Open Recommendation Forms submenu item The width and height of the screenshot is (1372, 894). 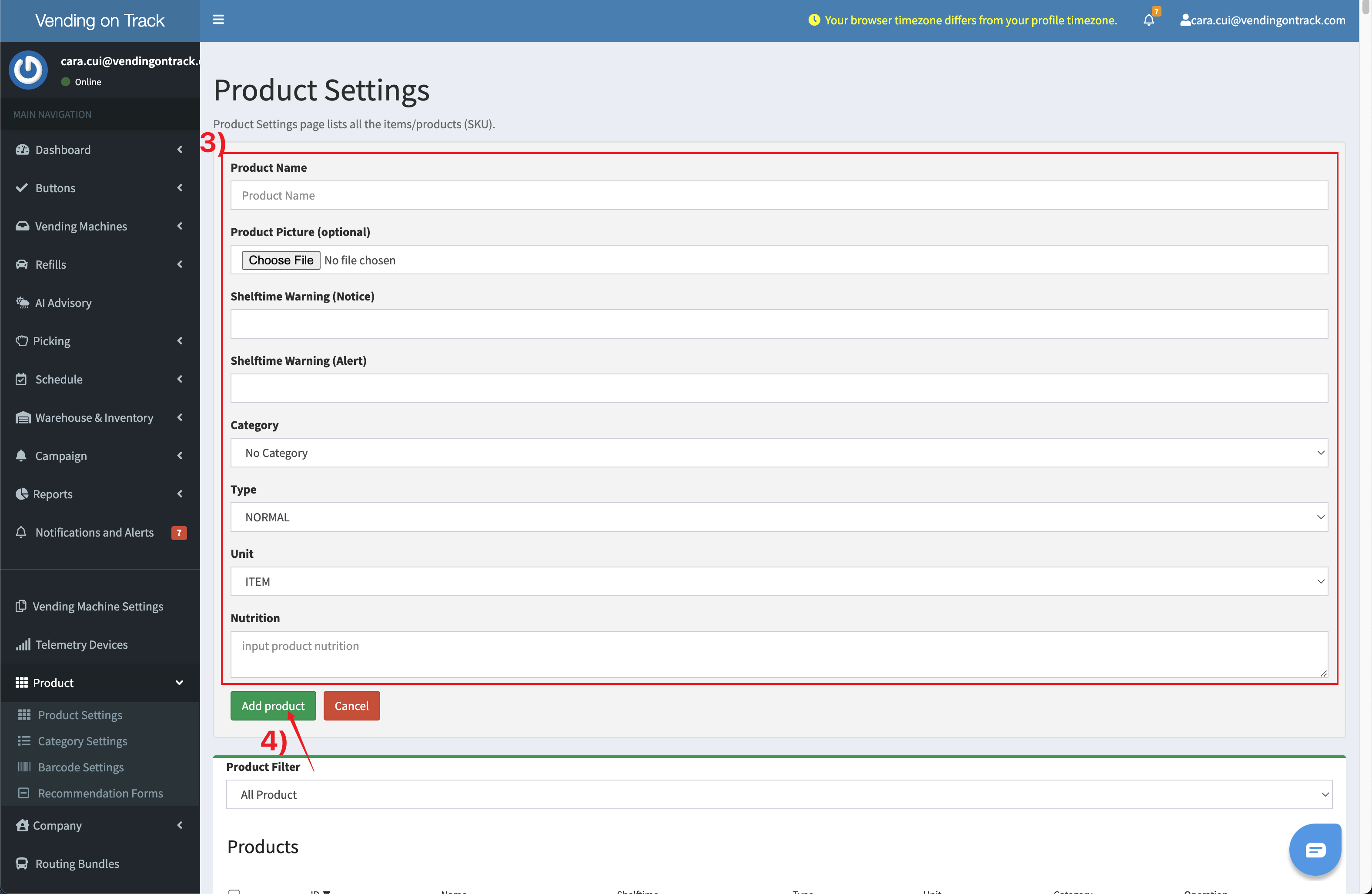(100, 793)
